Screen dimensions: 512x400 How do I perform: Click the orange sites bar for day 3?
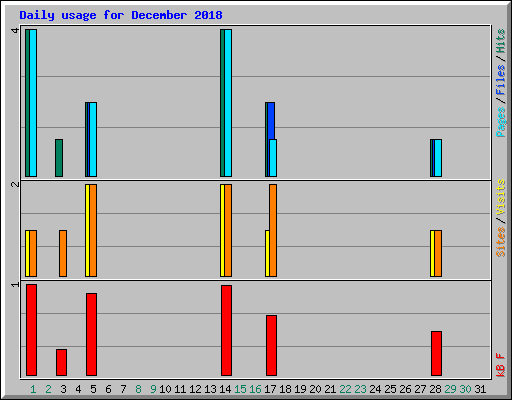coord(63,253)
